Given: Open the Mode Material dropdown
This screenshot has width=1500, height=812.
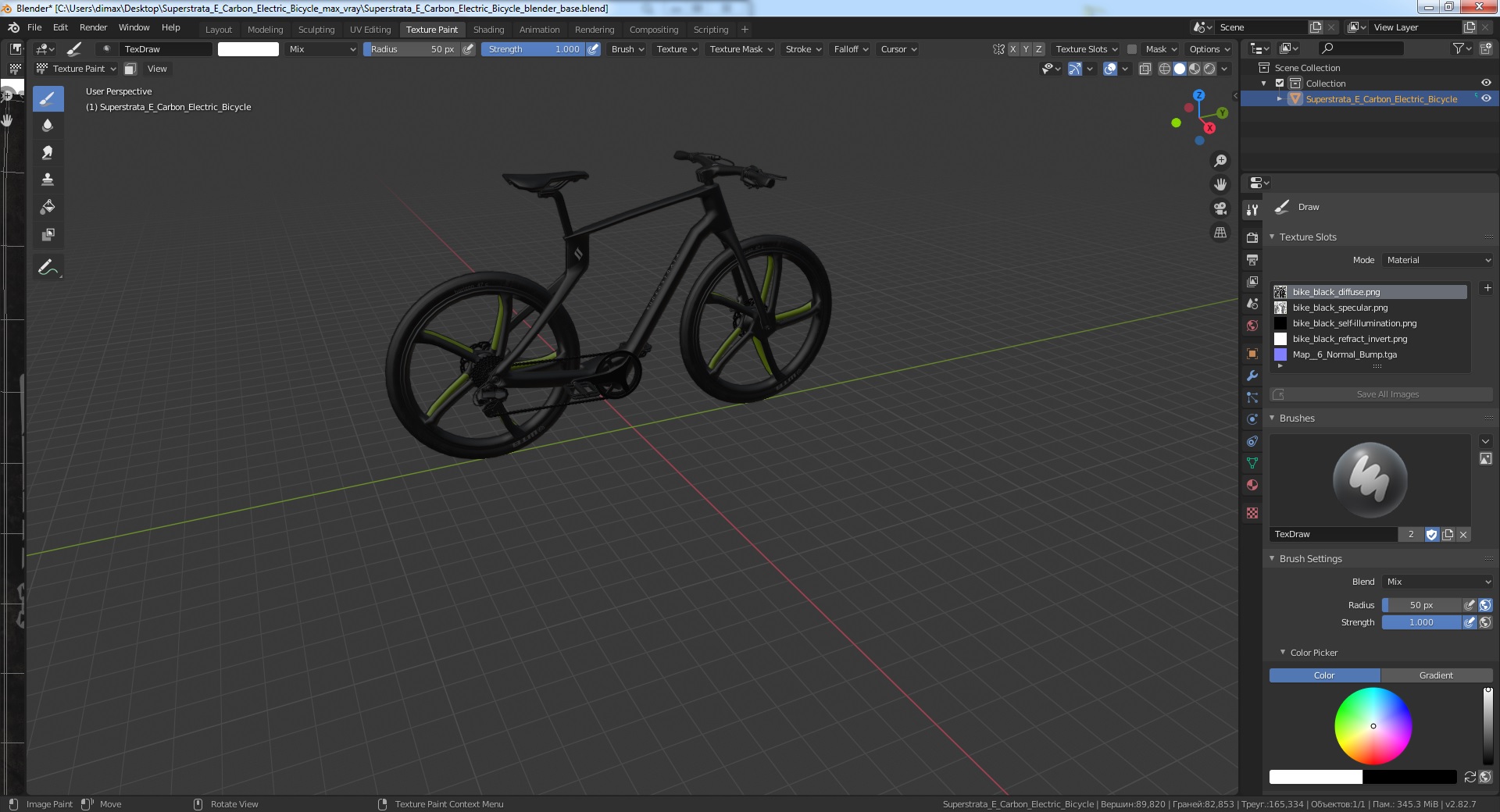Looking at the screenshot, I should pyautogui.click(x=1437, y=260).
